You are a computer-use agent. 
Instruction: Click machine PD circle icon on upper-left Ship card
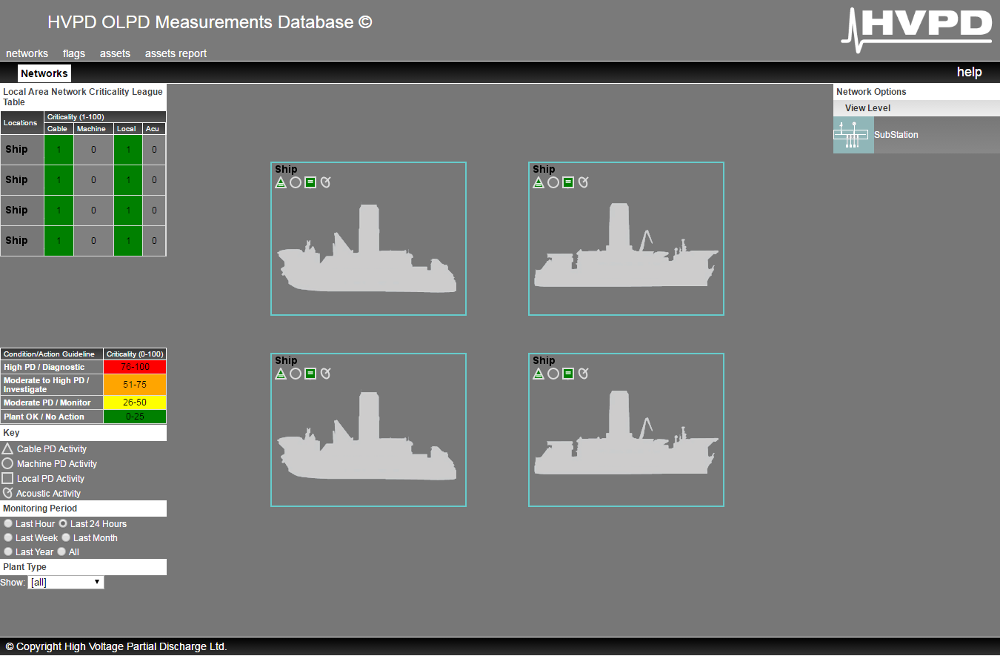[295, 182]
